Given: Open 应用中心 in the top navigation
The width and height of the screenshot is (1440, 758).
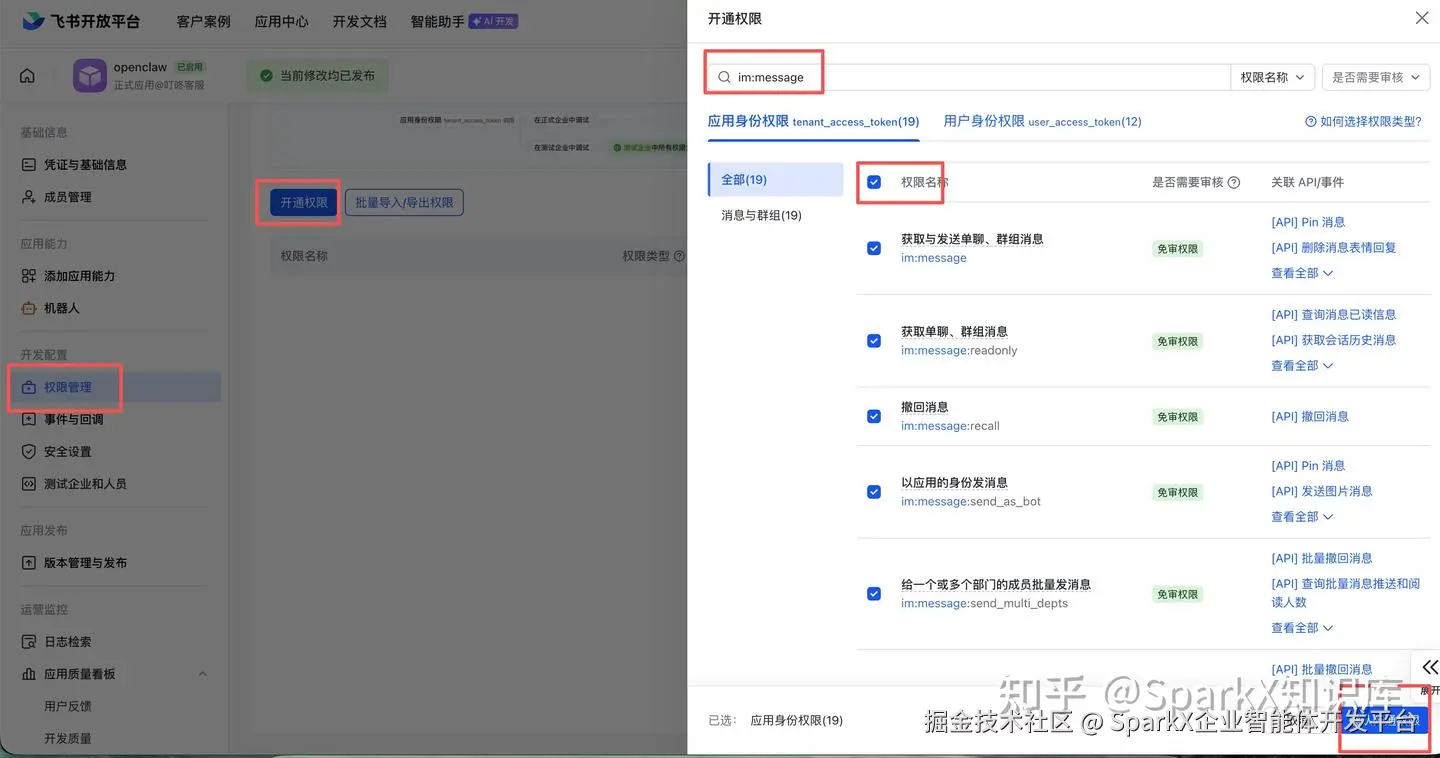Looking at the screenshot, I should [x=281, y=21].
